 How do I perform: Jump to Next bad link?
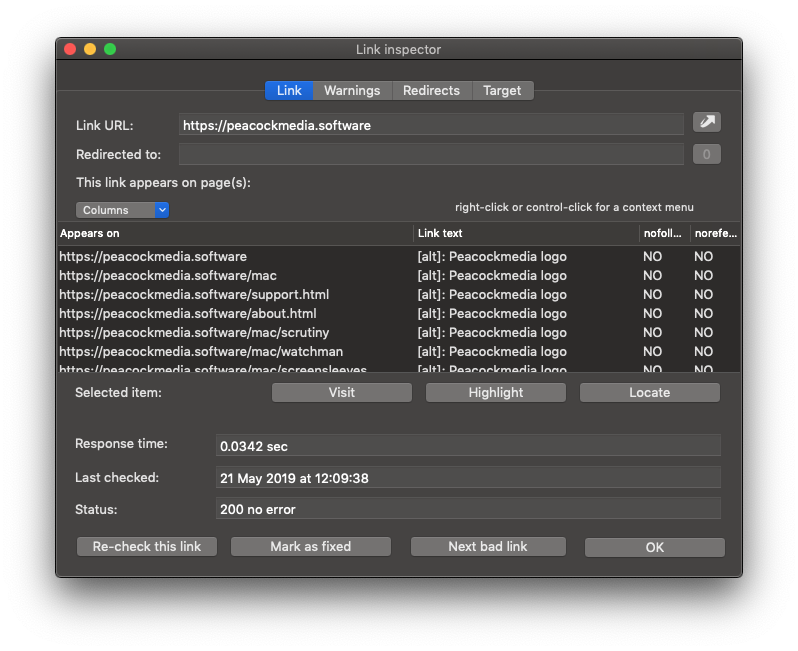click(488, 547)
